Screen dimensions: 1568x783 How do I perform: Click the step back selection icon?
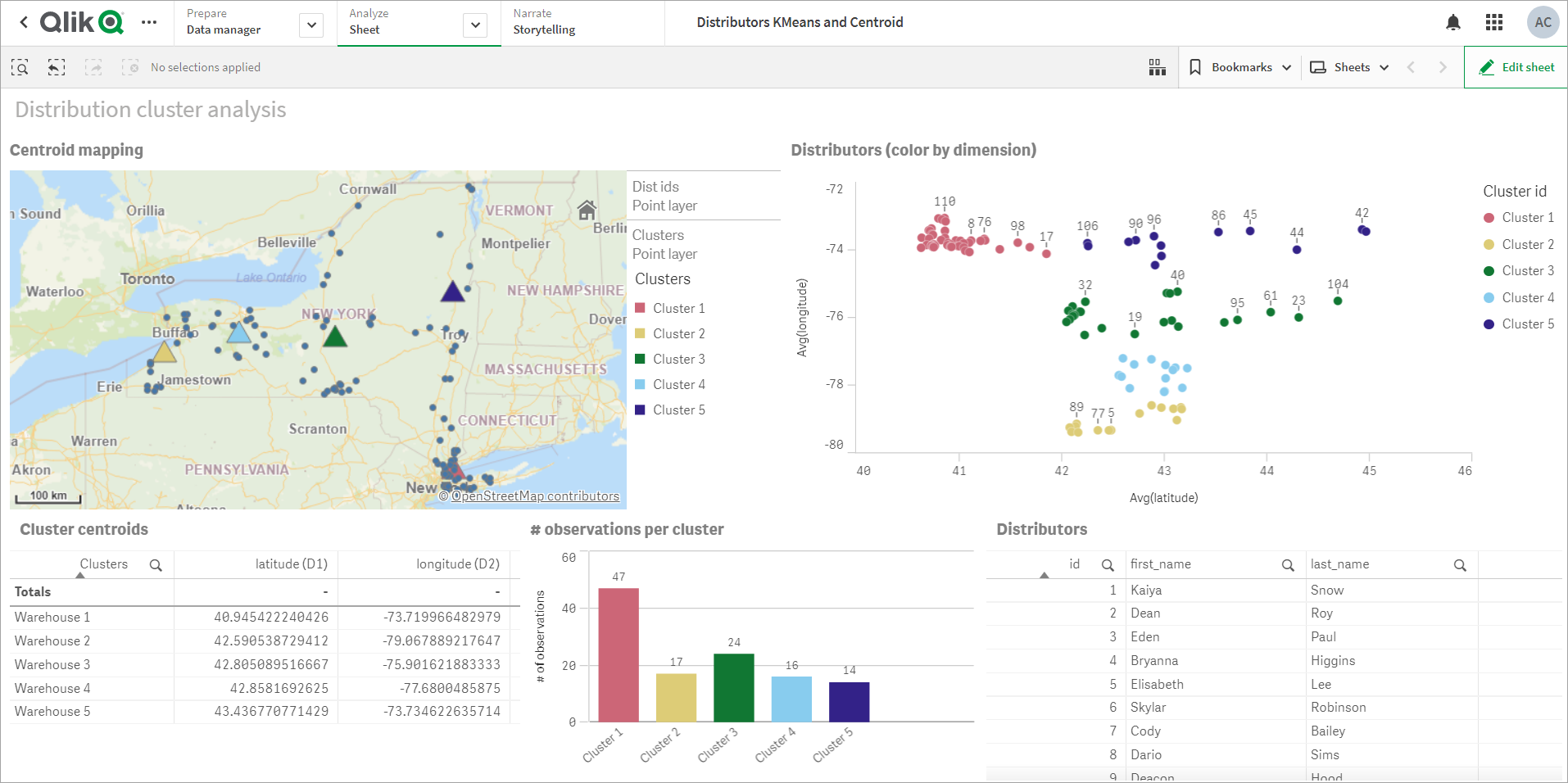click(56, 67)
